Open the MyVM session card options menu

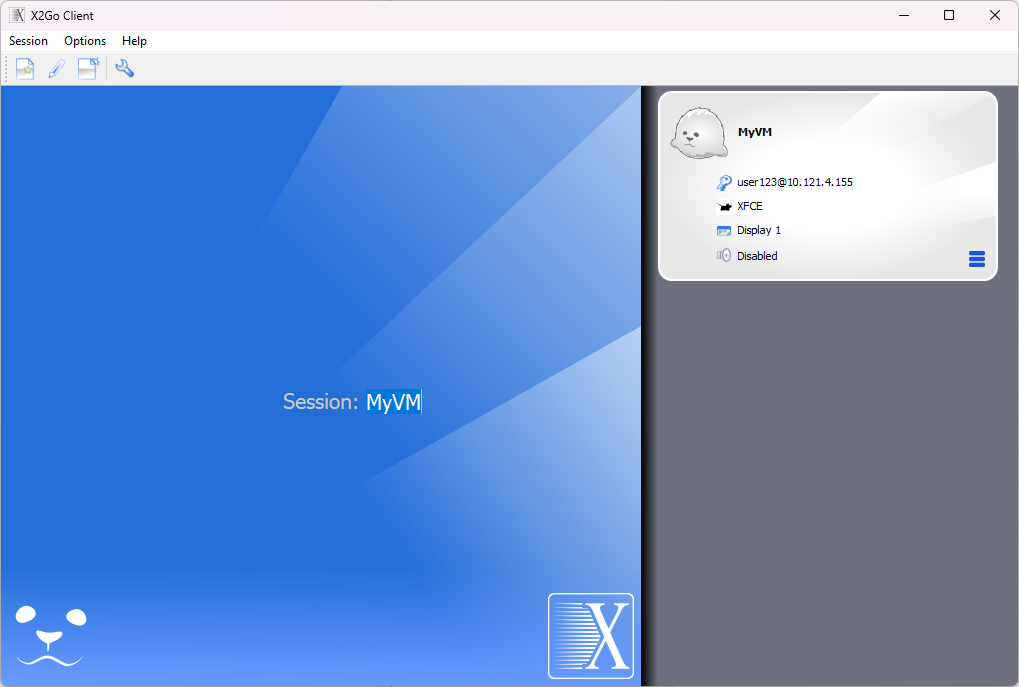pos(977,259)
